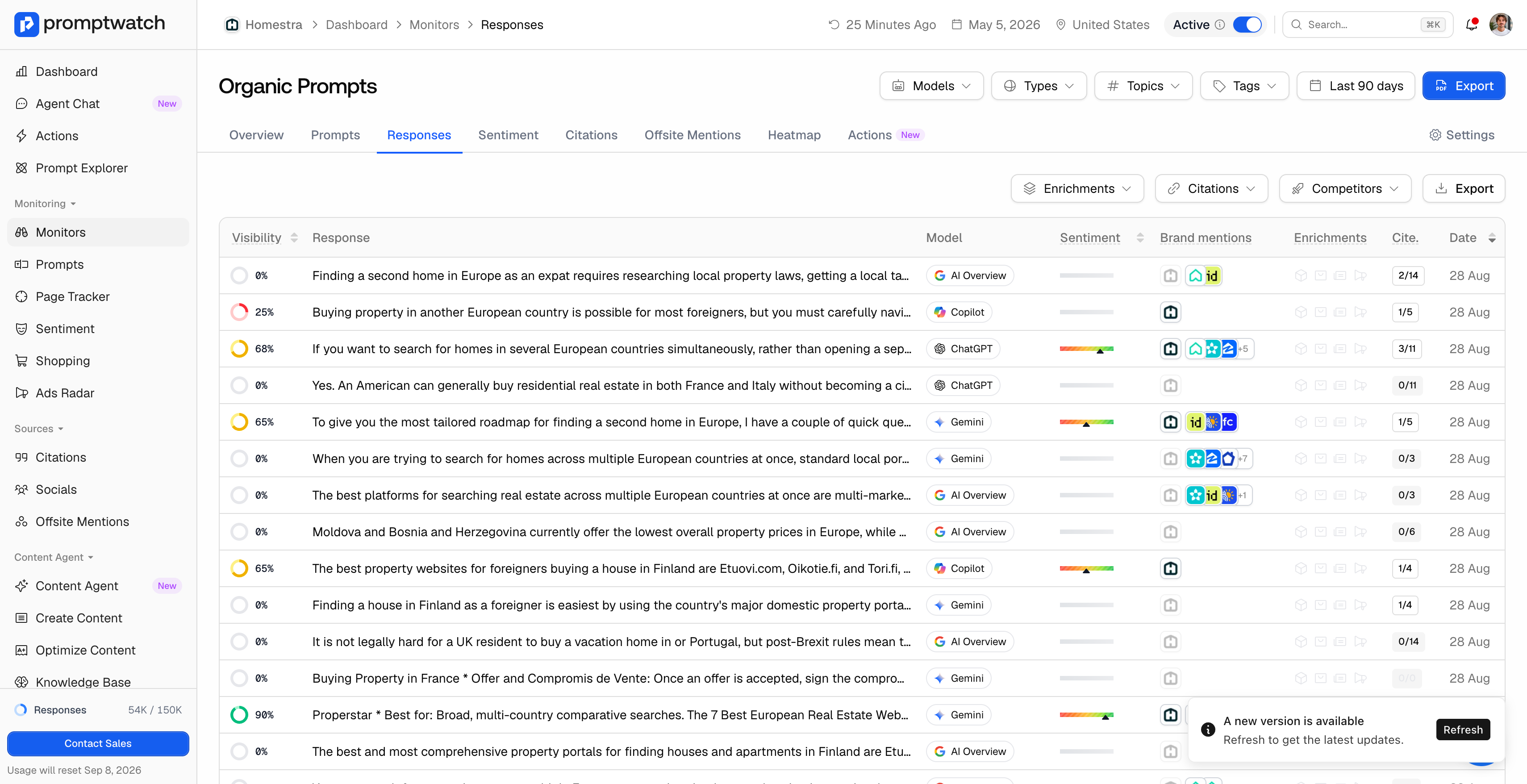
Task: Switch to the Offsite Mentions tab
Action: pos(693,135)
